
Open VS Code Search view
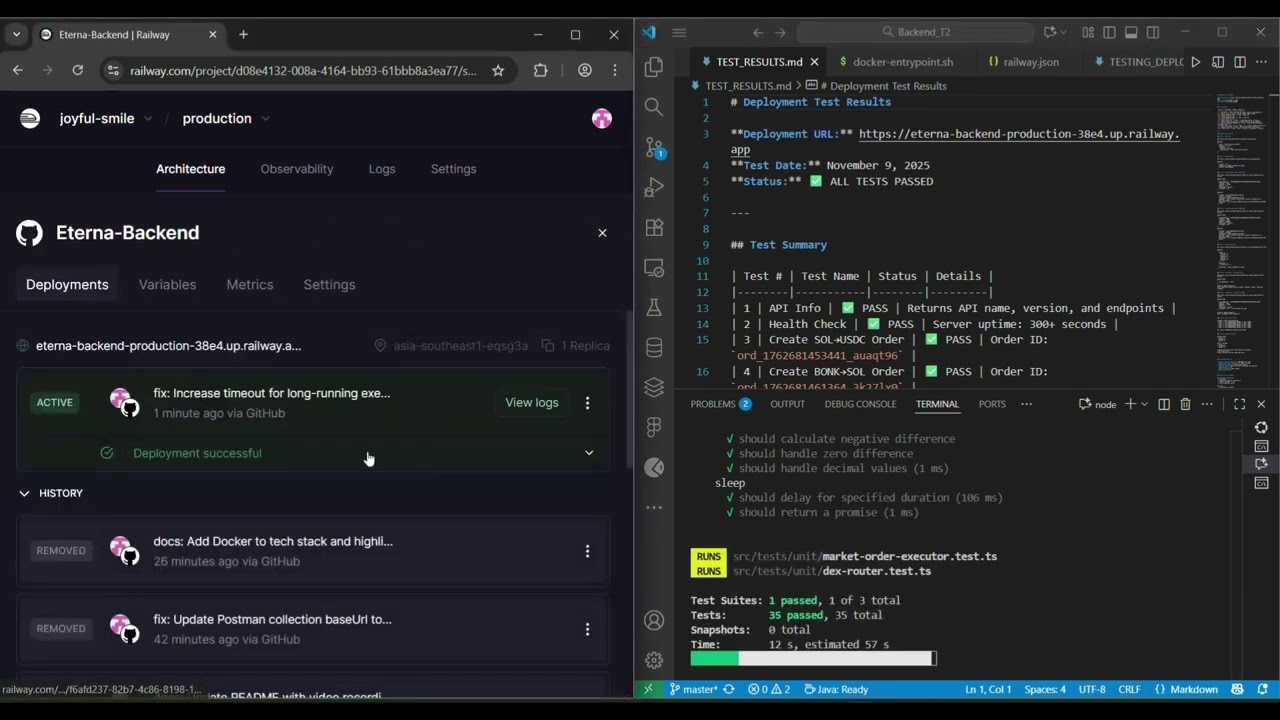[x=654, y=107]
